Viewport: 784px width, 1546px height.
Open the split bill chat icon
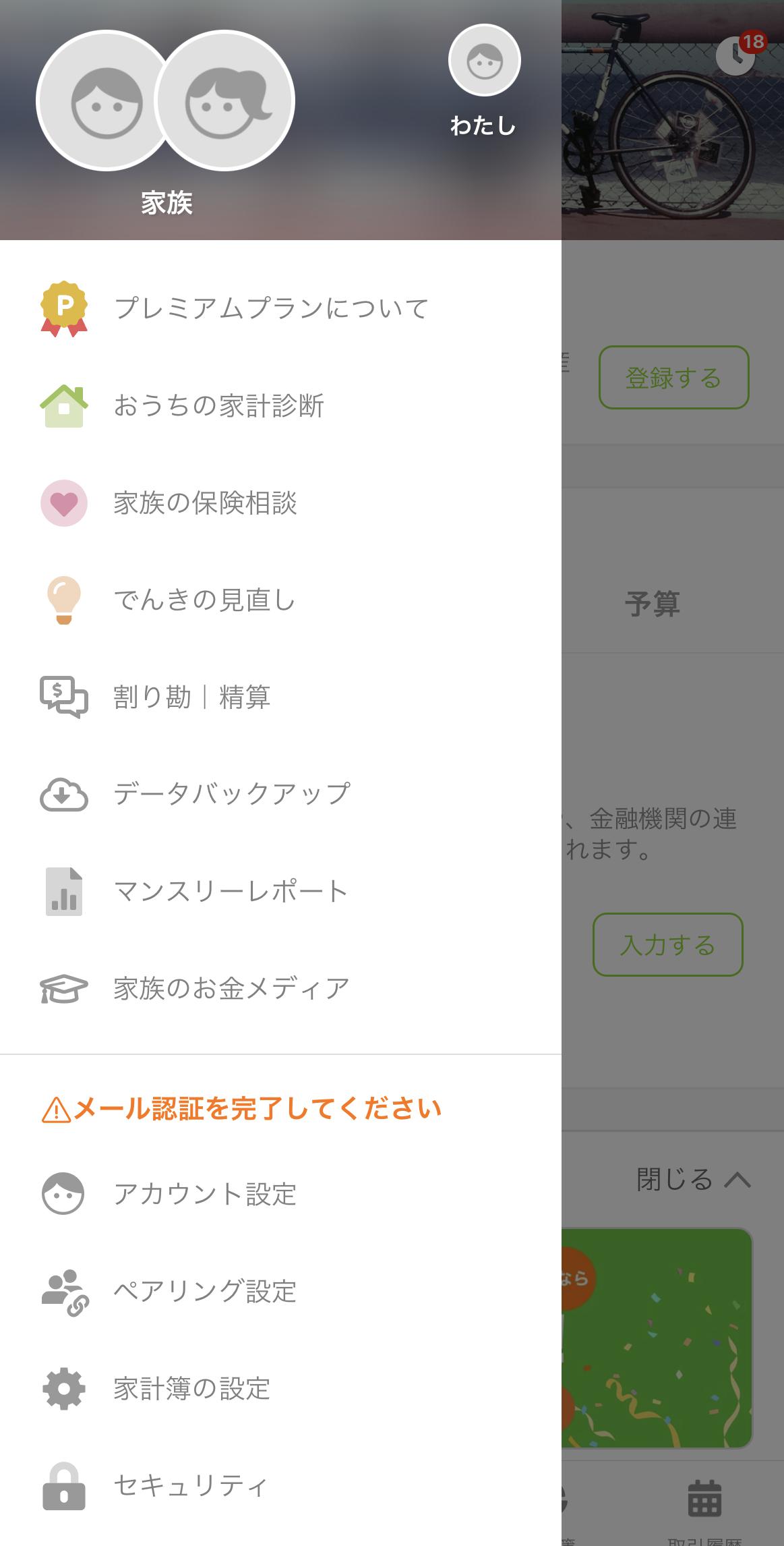pos(64,697)
